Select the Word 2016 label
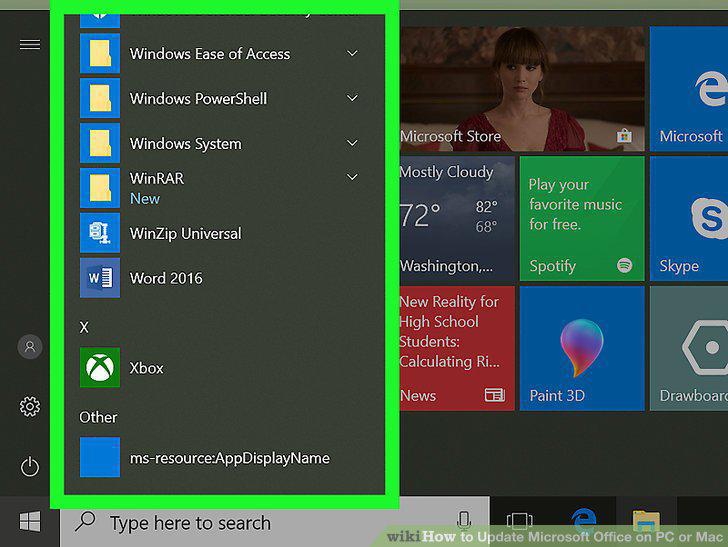The width and height of the screenshot is (728, 547). pyautogui.click(x=166, y=278)
